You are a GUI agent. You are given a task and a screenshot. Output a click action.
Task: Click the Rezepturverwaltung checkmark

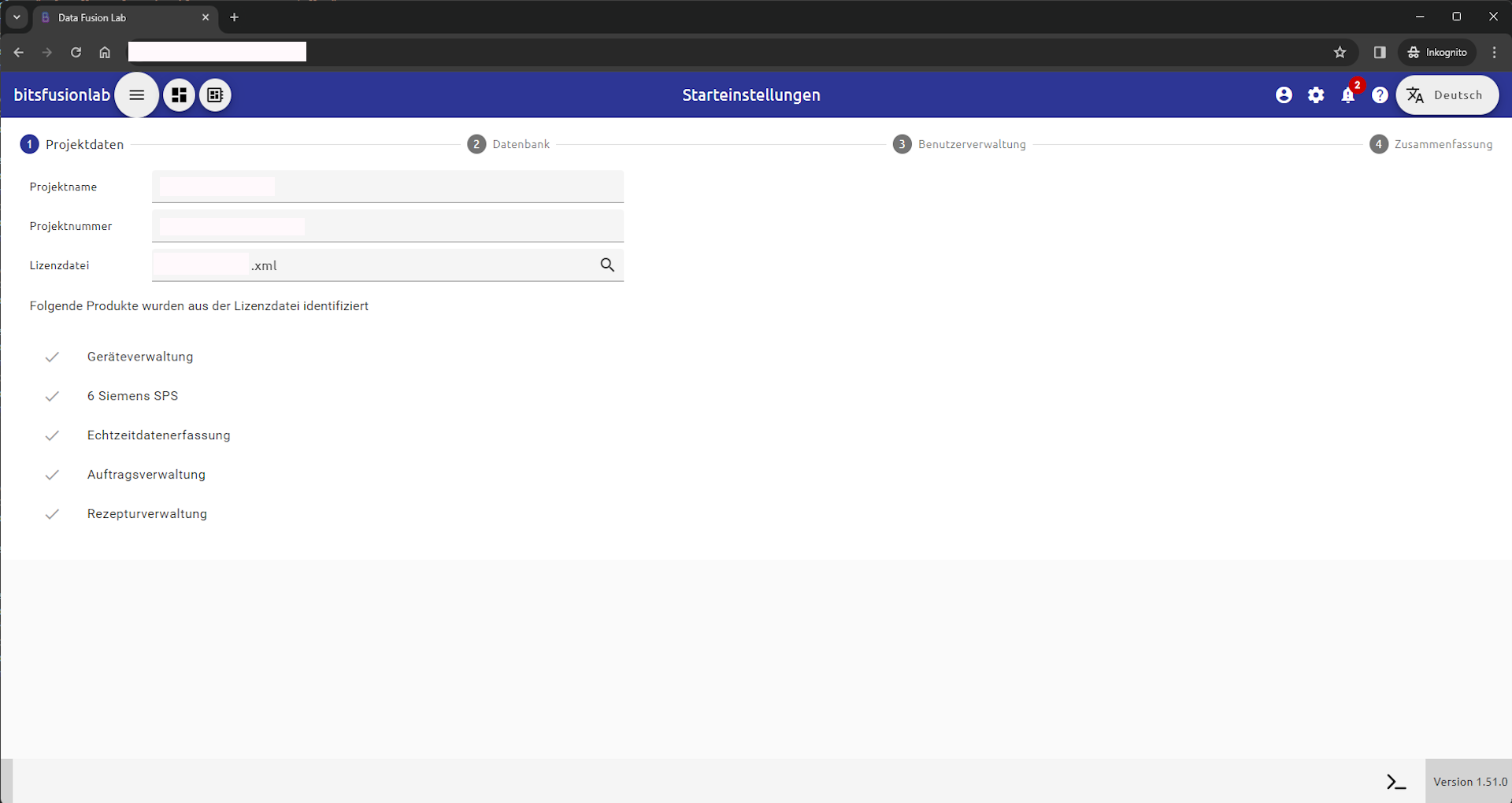tap(52, 514)
